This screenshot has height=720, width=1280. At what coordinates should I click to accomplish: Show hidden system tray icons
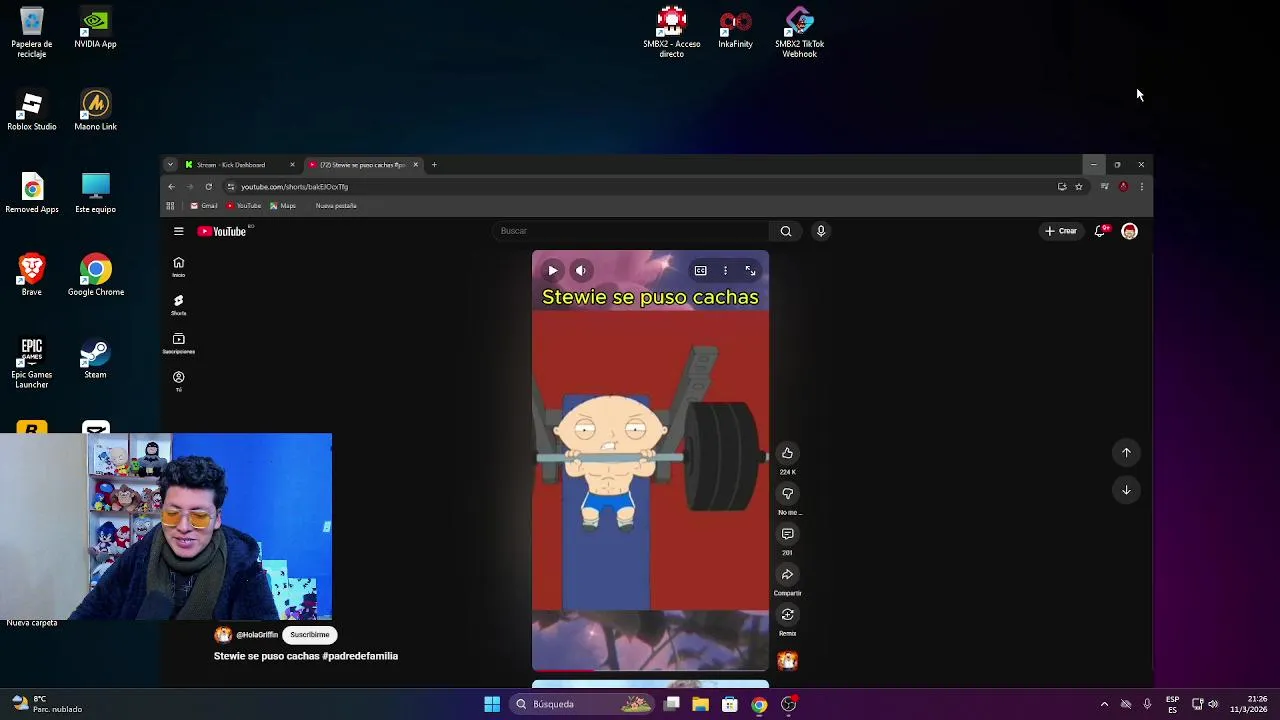(1104, 704)
